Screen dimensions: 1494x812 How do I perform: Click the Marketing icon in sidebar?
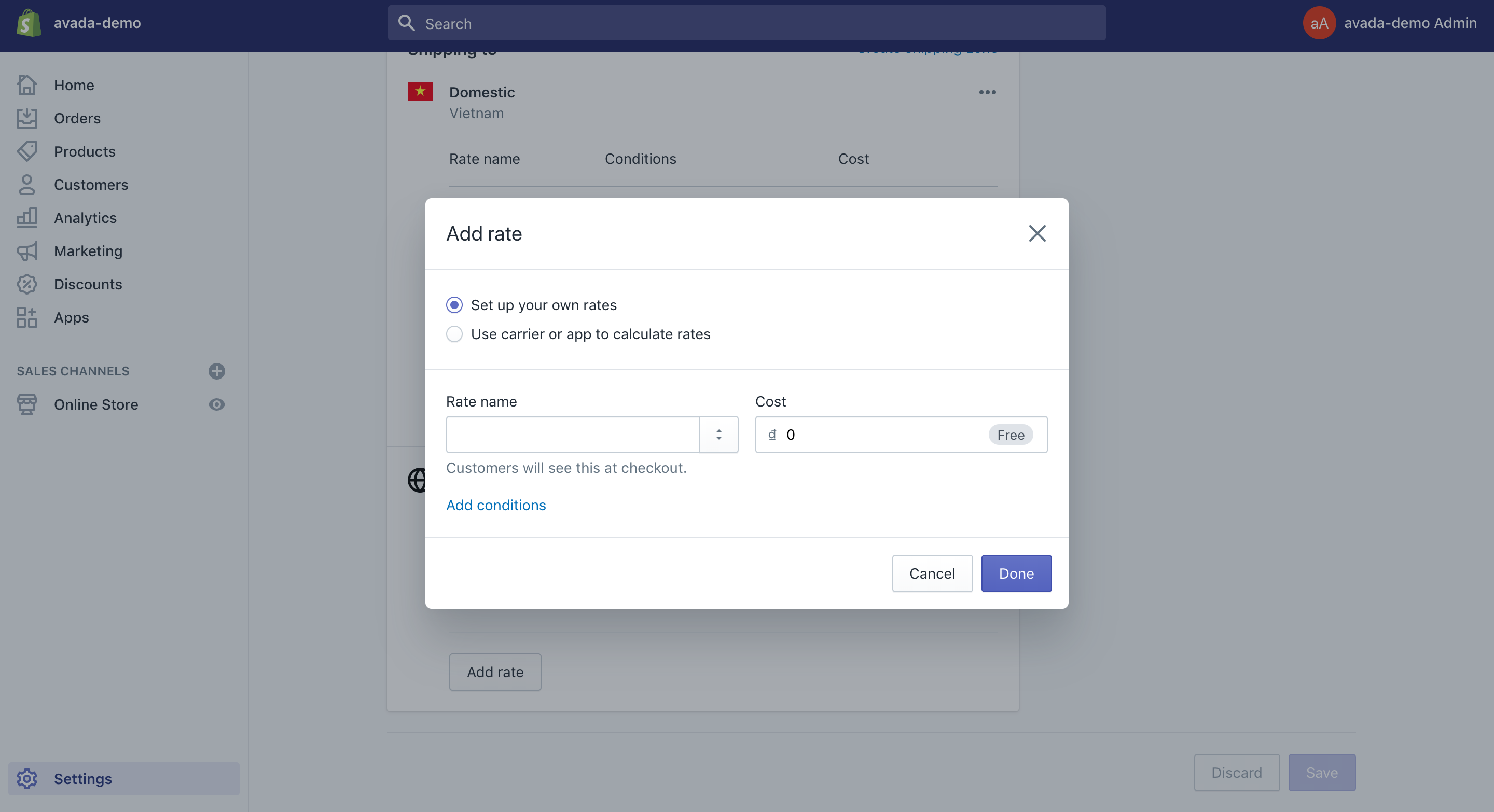click(x=27, y=251)
